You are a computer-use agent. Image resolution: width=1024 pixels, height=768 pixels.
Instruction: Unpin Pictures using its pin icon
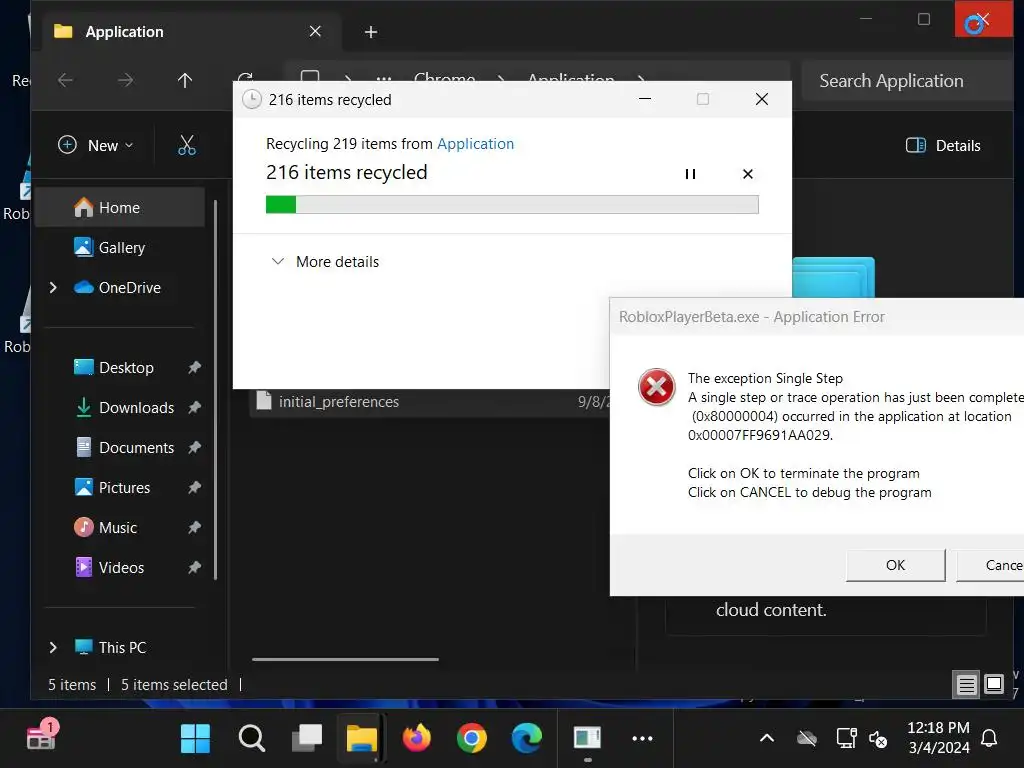click(194, 487)
